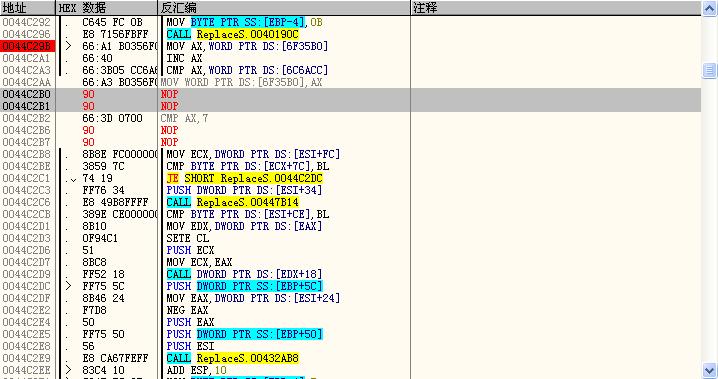The width and height of the screenshot is (718, 379).
Task: Click CALL DWORD PTR DS:[EDX+18] instruction
Action: [x=245, y=274]
